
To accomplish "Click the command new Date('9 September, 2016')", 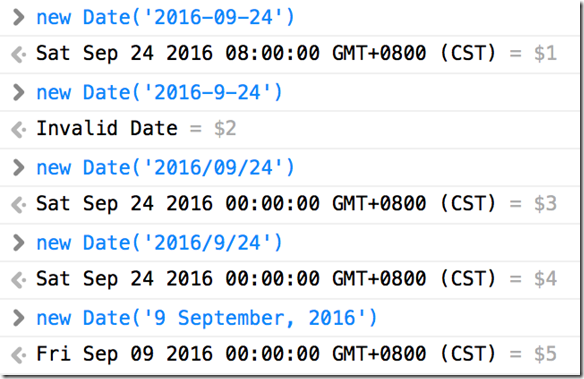I will pos(207,318).
